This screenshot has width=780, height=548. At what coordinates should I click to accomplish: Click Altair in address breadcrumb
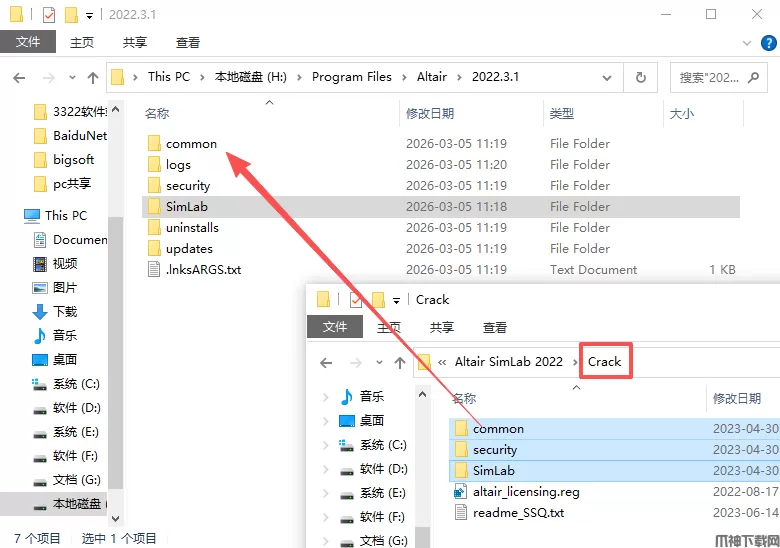[x=432, y=77]
